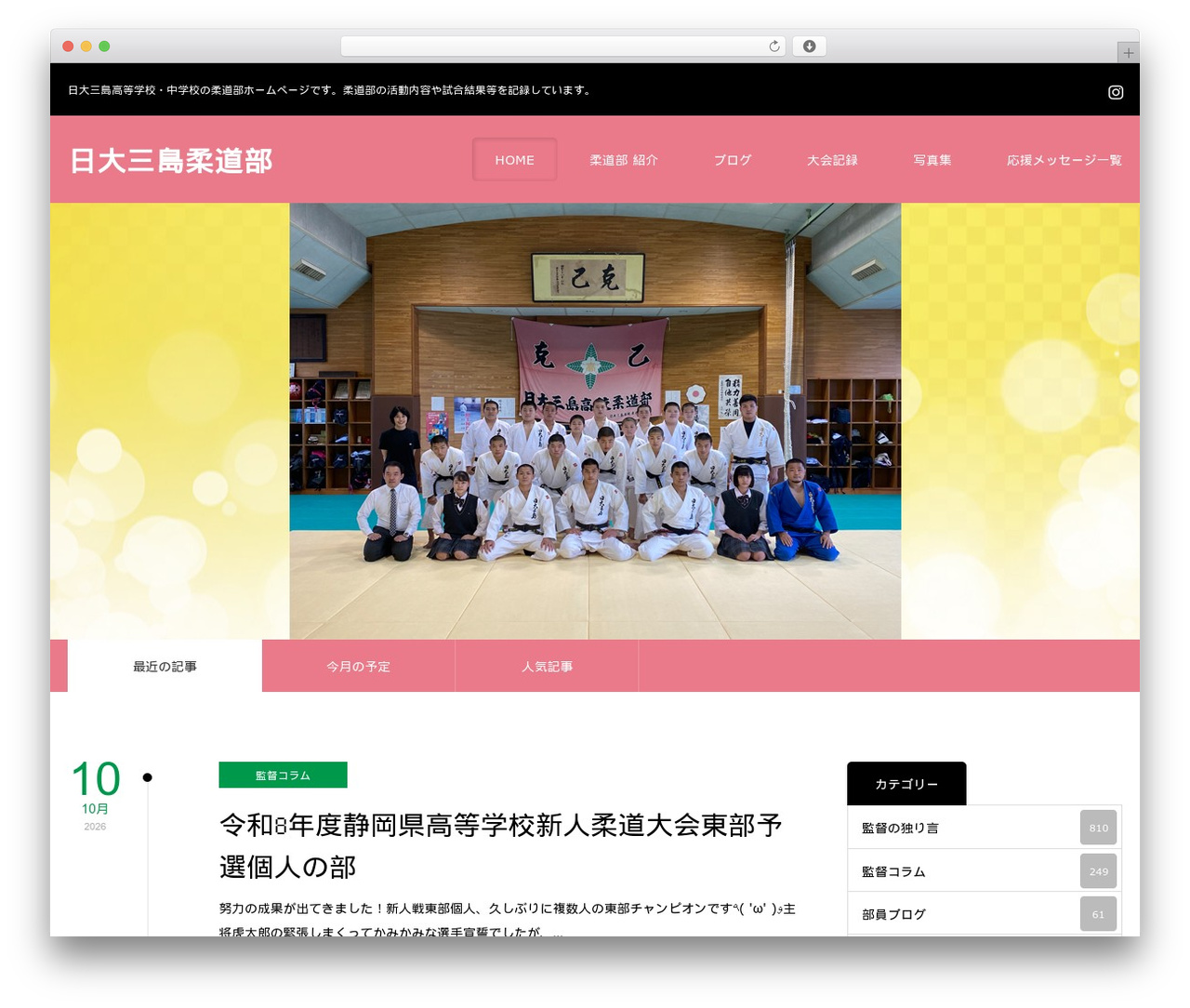Click the カテゴリー widget heading

pyautogui.click(x=906, y=784)
